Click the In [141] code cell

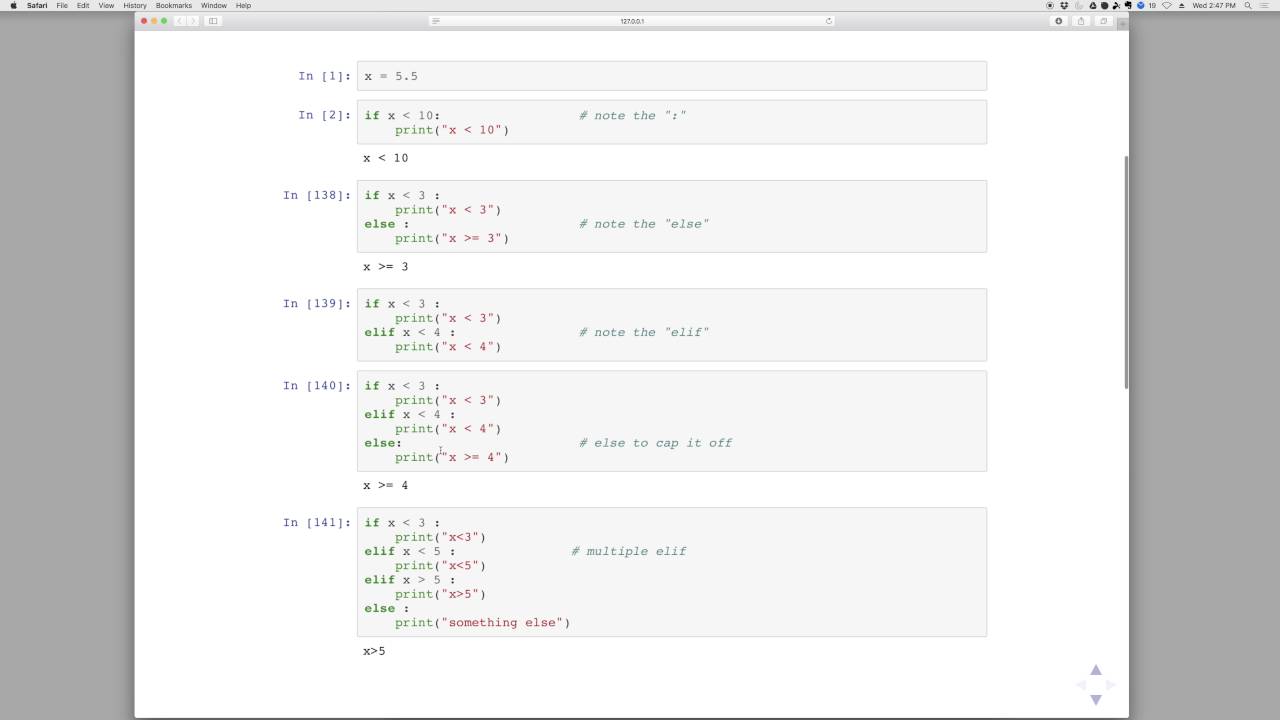point(671,572)
